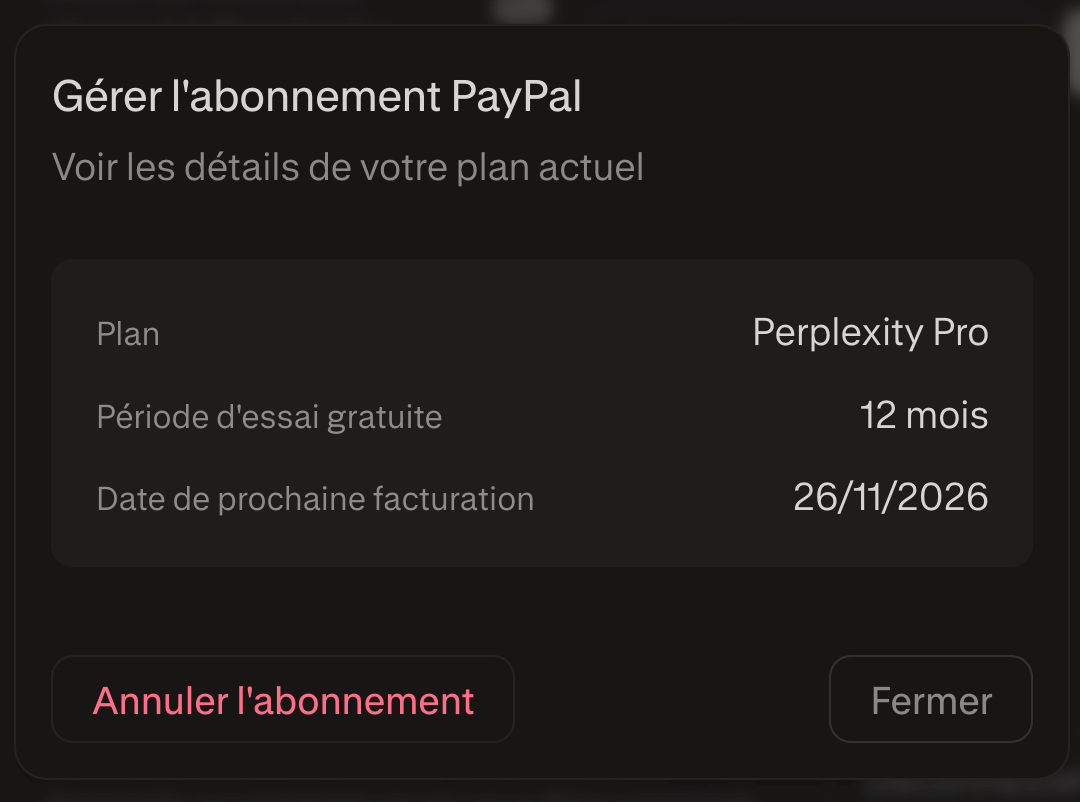Click the top edge of the modal dialog
1080x802 pixels.
point(540,32)
